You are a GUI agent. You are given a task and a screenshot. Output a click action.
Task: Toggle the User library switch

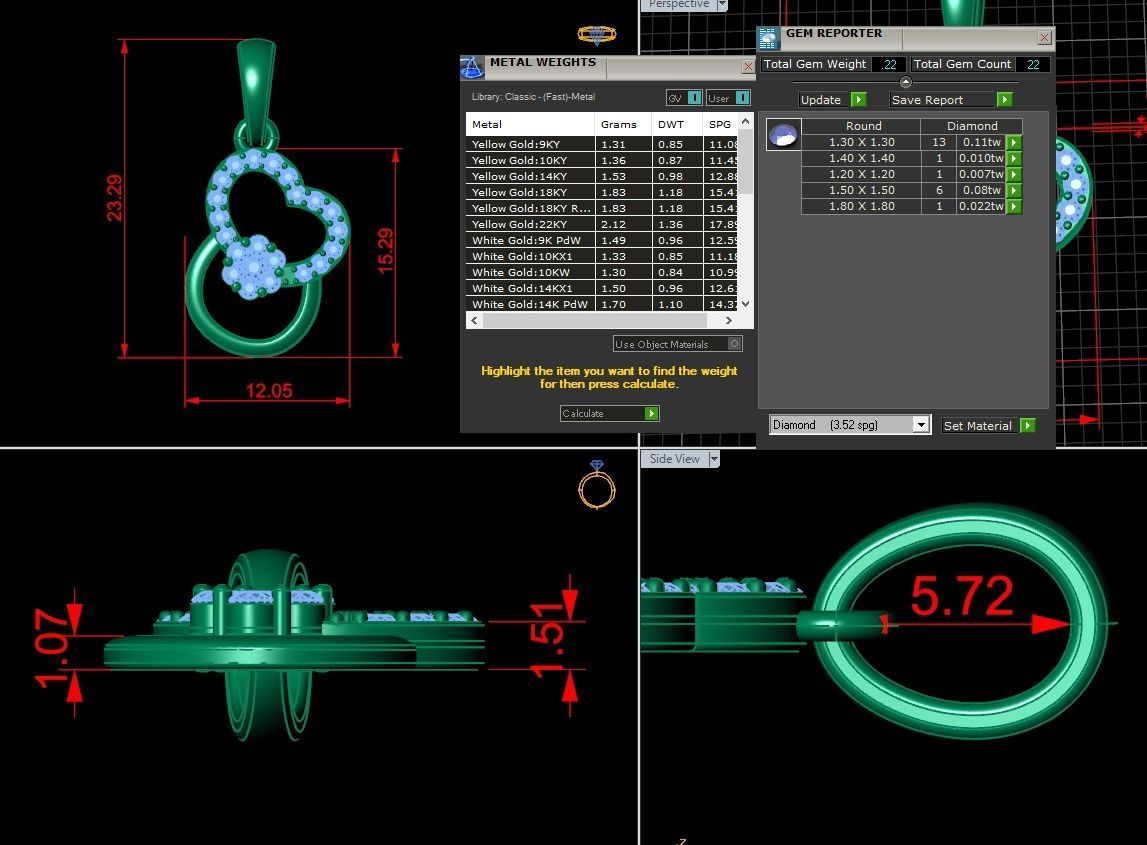[729, 97]
